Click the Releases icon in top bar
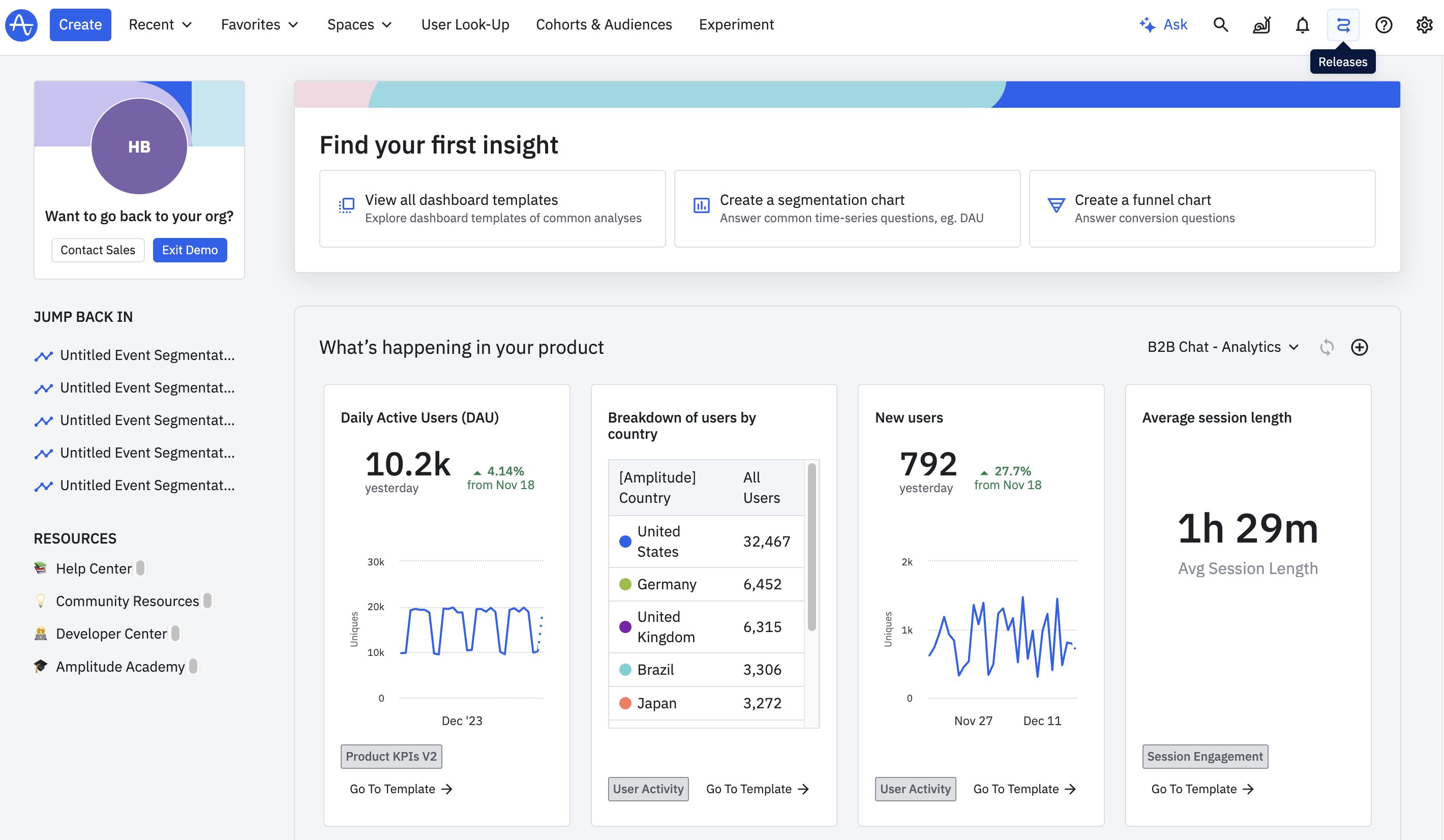 pos(1343,24)
